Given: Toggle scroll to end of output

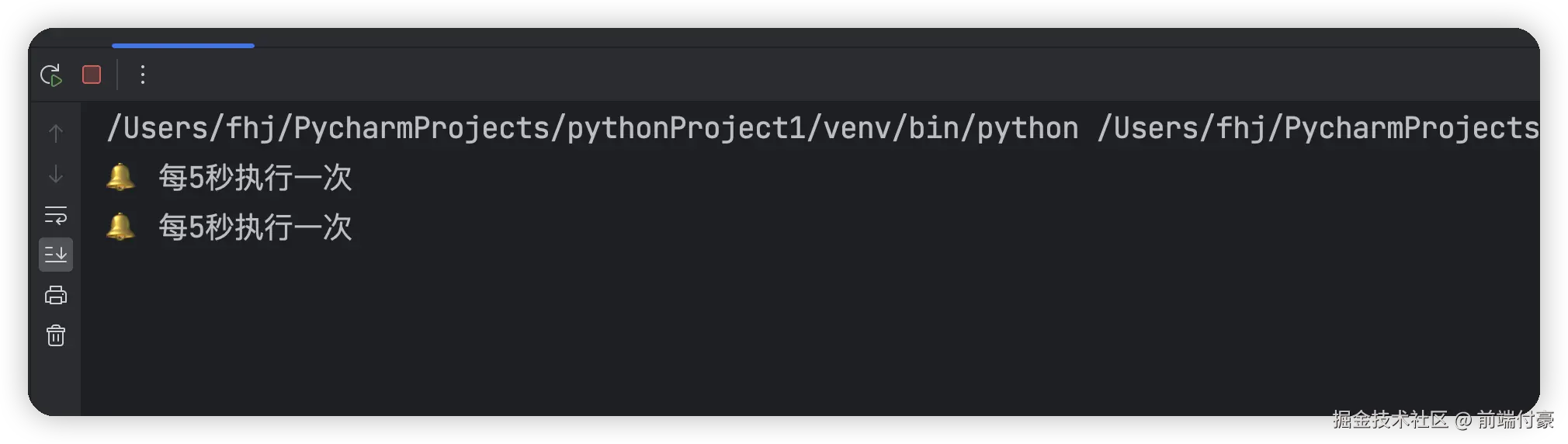Looking at the screenshot, I should click(x=56, y=255).
